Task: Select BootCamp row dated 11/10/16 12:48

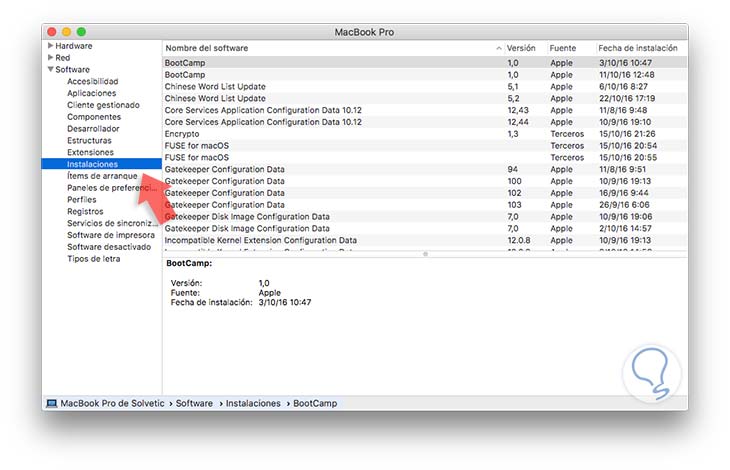Action: click(425, 74)
